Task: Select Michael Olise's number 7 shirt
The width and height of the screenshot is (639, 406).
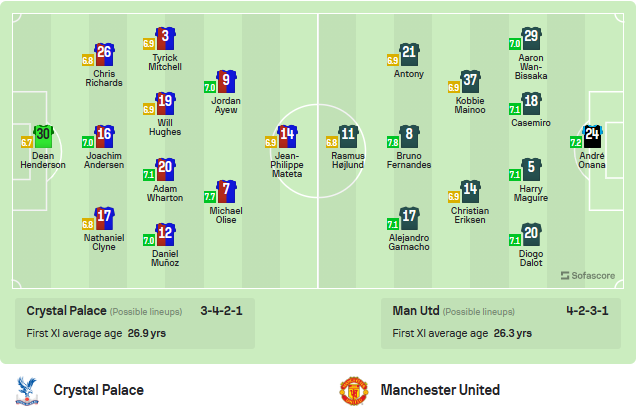Action: click(x=226, y=192)
